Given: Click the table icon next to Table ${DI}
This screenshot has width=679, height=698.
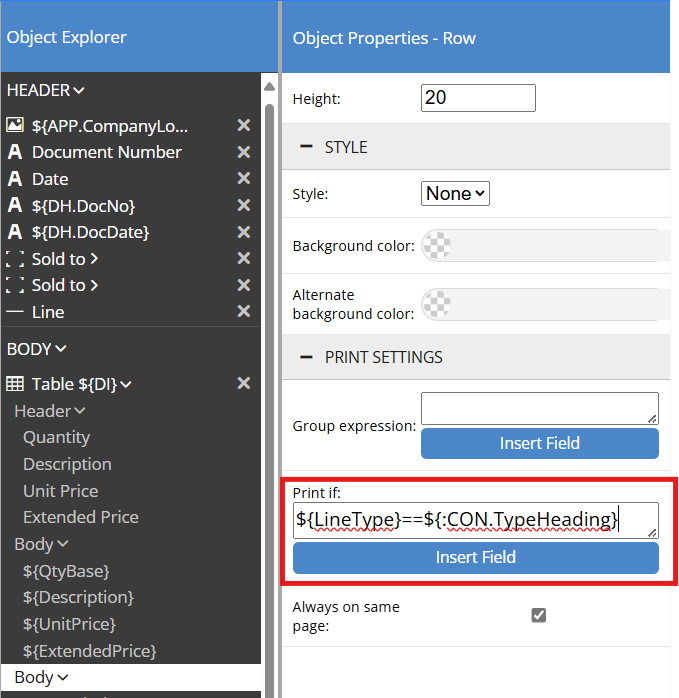Looking at the screenshot, I should 15,384.
